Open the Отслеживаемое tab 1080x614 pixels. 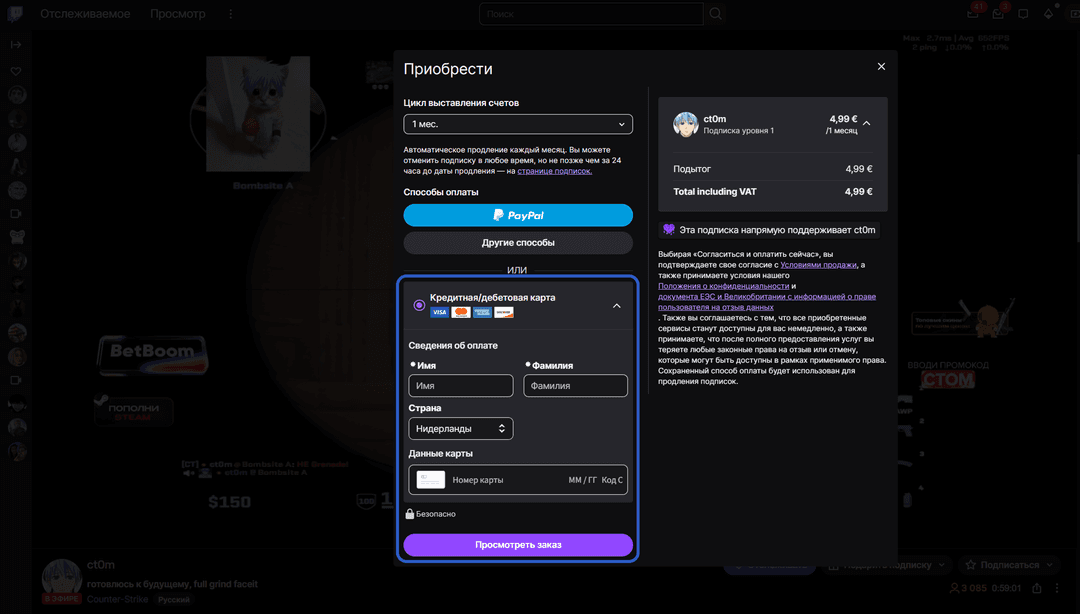pyautogui.click(x=85, y=14)
